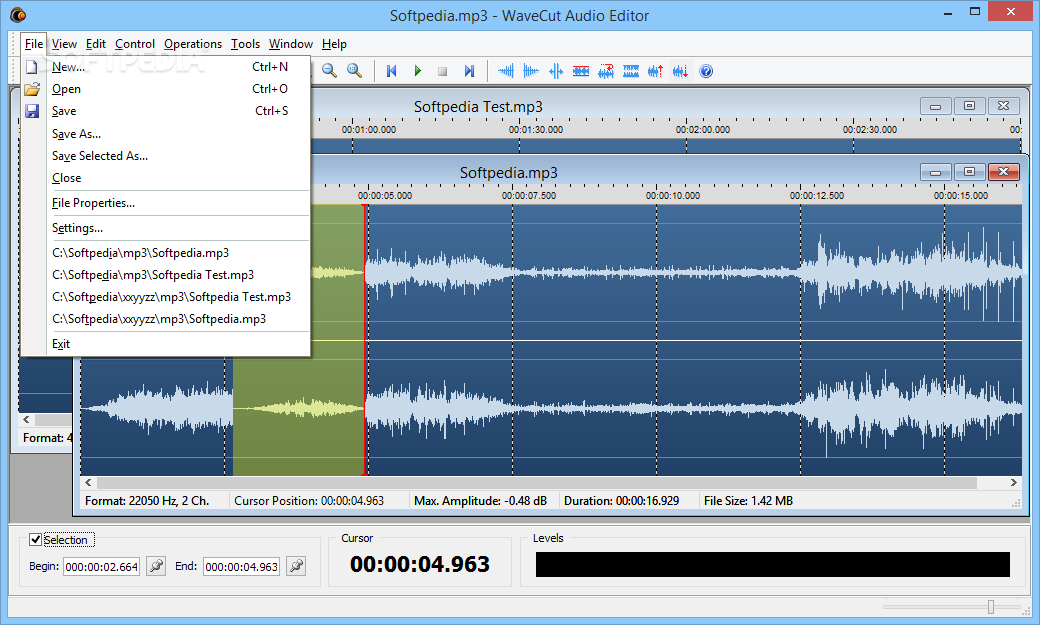The width and height of the screenshot is (1040, 625).
Task: Choose Close from the File menu
Action: click(166, 178)
